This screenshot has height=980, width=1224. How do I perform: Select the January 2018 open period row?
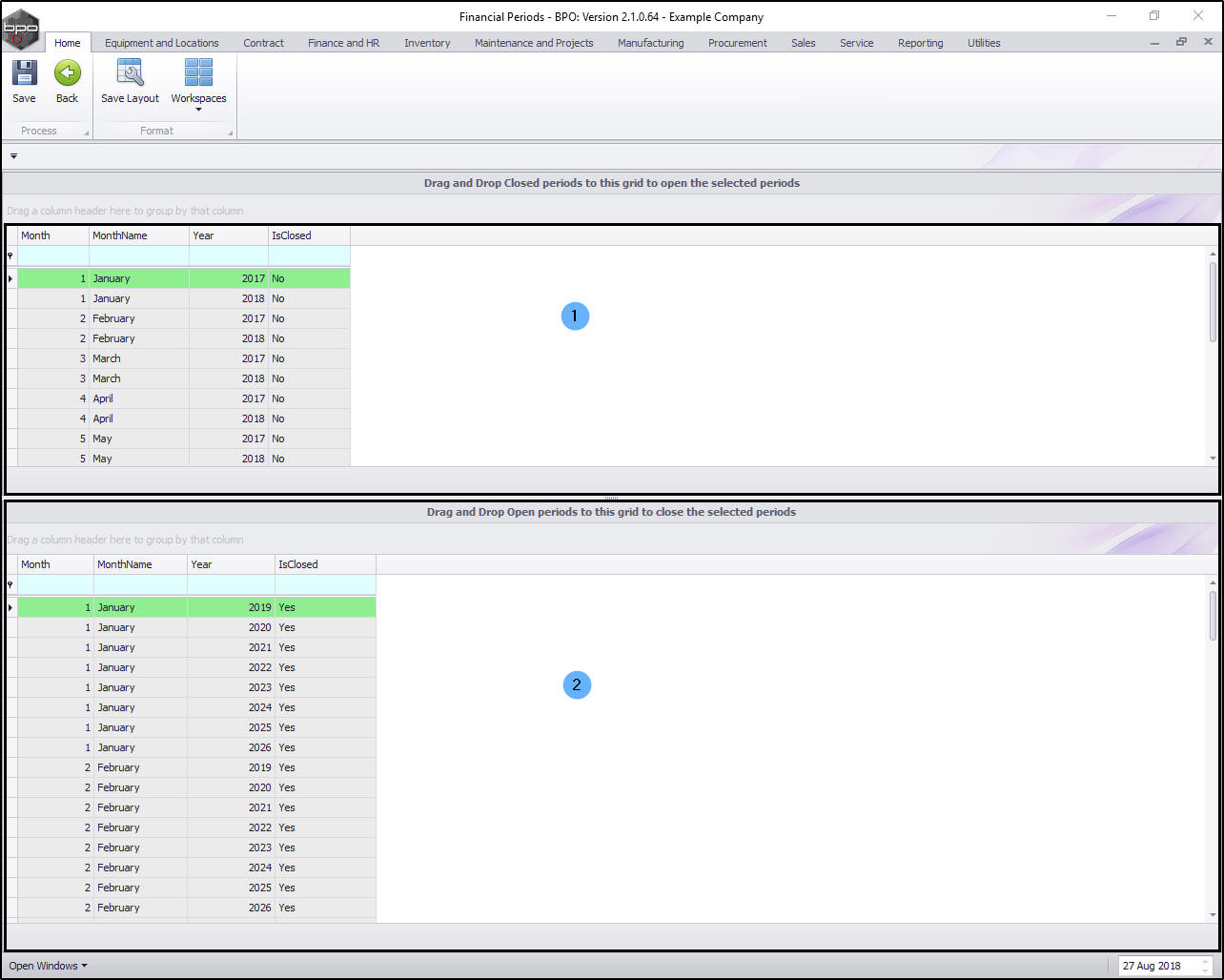click(184, 298)
